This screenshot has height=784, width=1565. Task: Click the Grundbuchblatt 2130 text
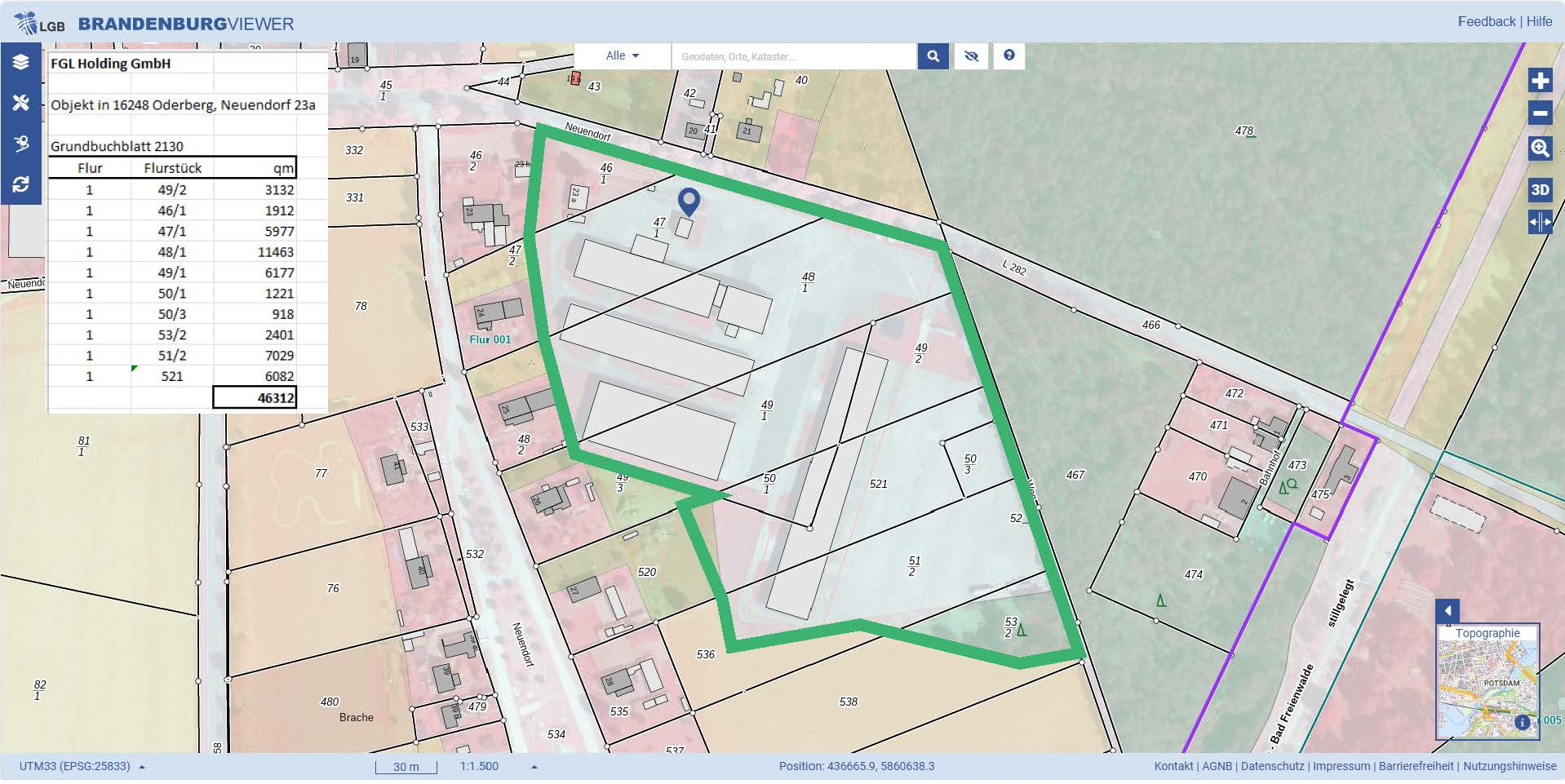[x=117, y=146]
